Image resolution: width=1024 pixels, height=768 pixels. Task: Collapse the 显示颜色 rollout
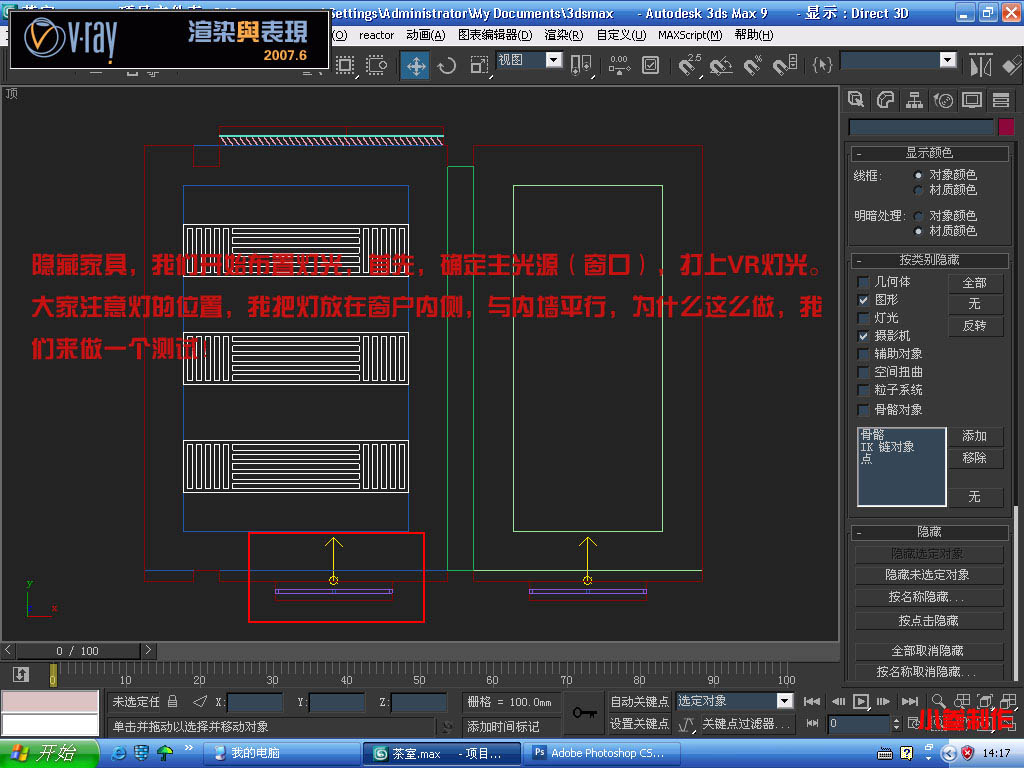[929, 153]
